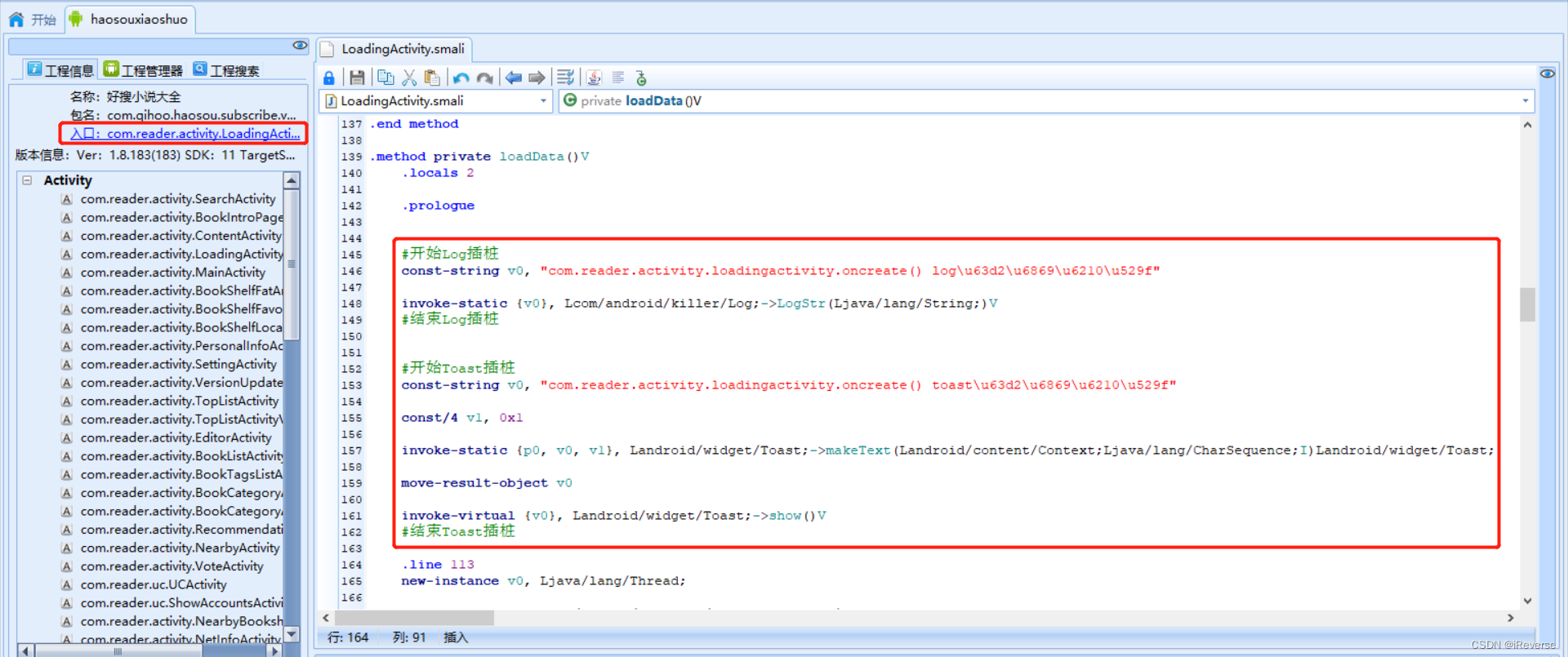Viewport: 1568px width, 657px height.
Task: Click the code editor scroll-down arrow
Action: coord(1527,601)
